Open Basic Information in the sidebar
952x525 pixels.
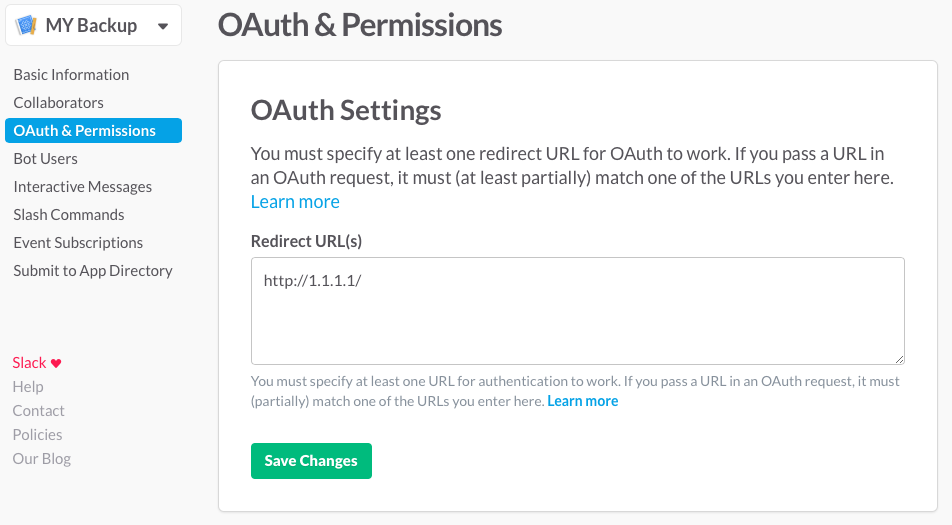[x=71, y=75]
